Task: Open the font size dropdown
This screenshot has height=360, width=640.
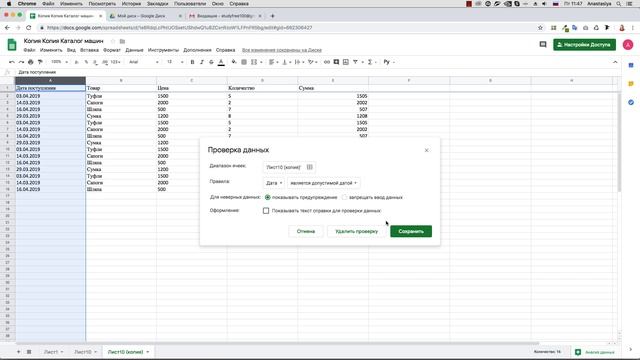Action: pos(175,62)
